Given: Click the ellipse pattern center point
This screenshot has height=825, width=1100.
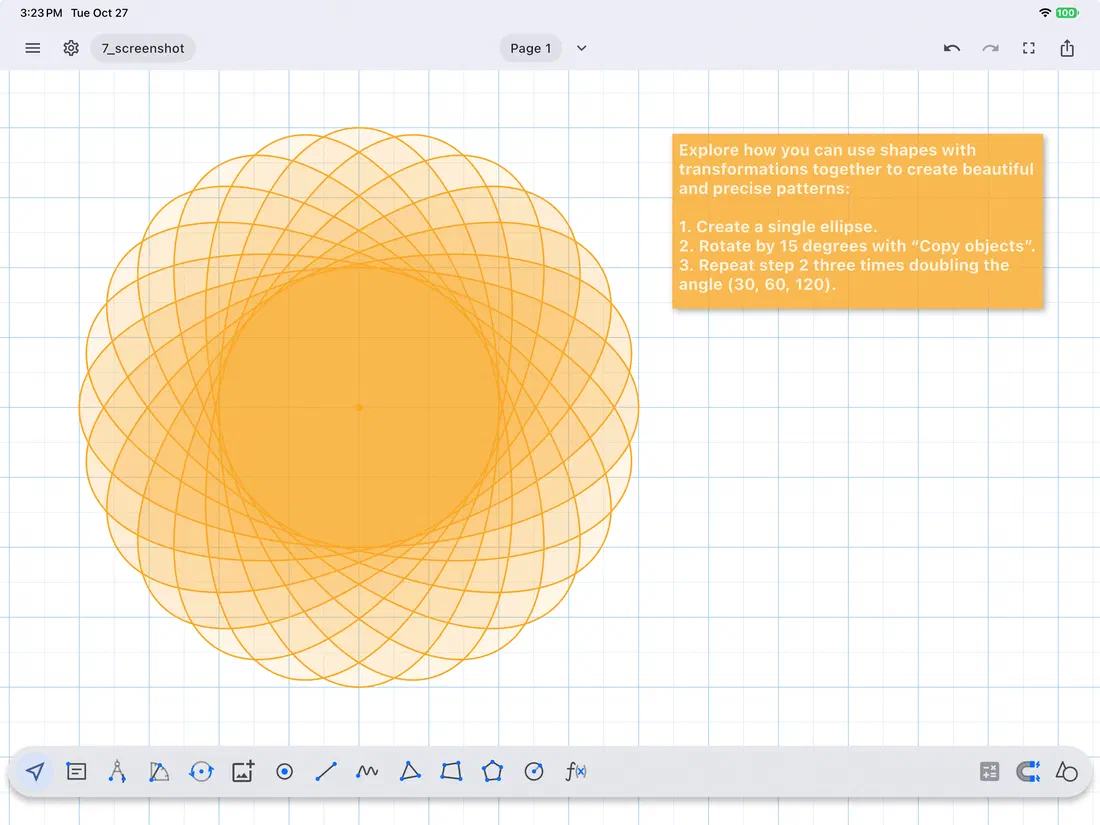Looking at the screenshot, I should click(359, 408).
